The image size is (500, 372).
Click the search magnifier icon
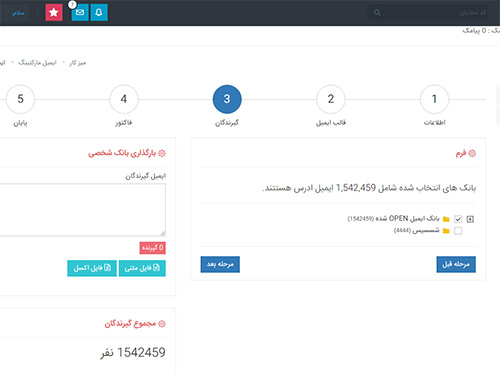coord(377,13)
